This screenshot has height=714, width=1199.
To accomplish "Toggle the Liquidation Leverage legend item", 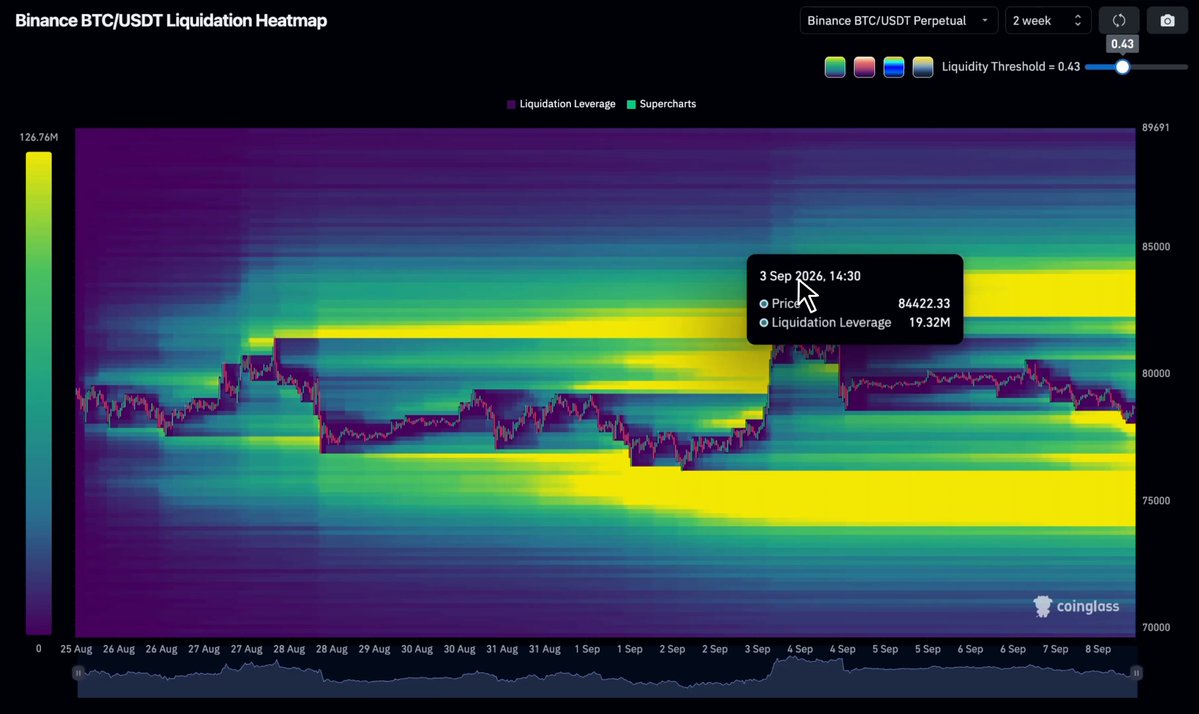I will tap(561, 104).
